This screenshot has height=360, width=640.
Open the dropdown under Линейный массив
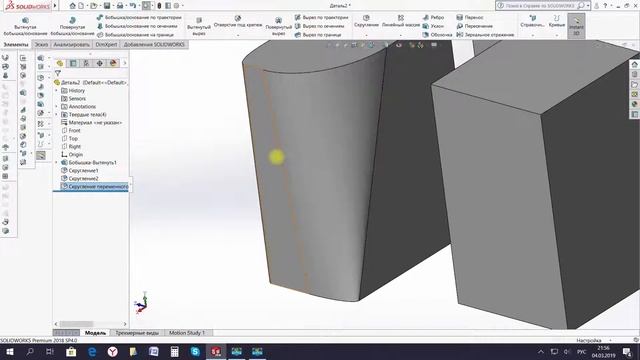pyautogui.click(x=401, y=35)
